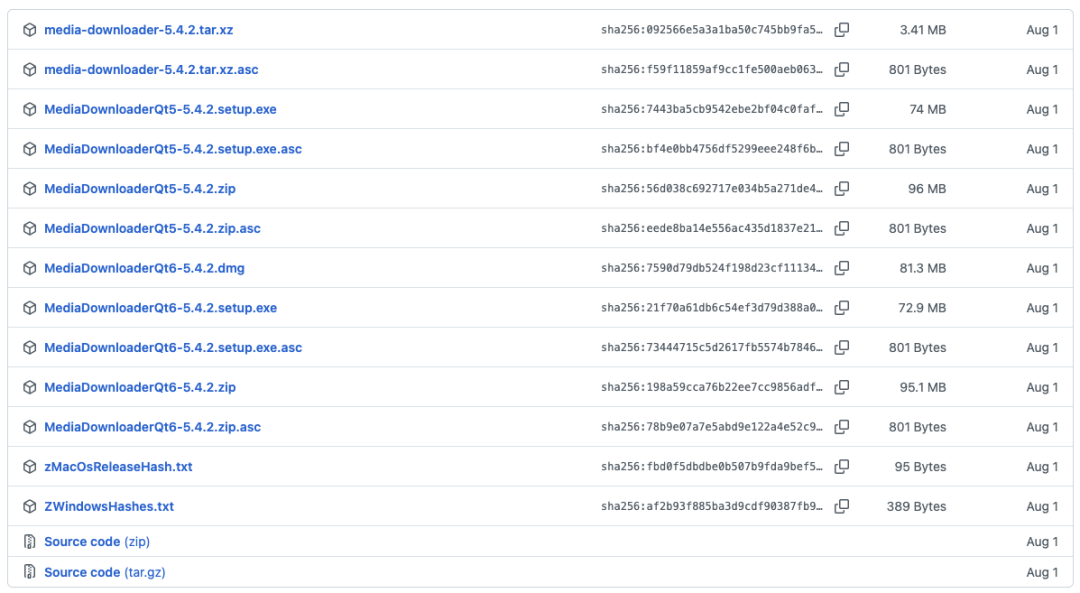Screen dimensions: 1080x593
Task: Copy hash of MediaDownloaderQt6-5.4.2.dmg
Action: pyautogui.click(x=842, y=268)
